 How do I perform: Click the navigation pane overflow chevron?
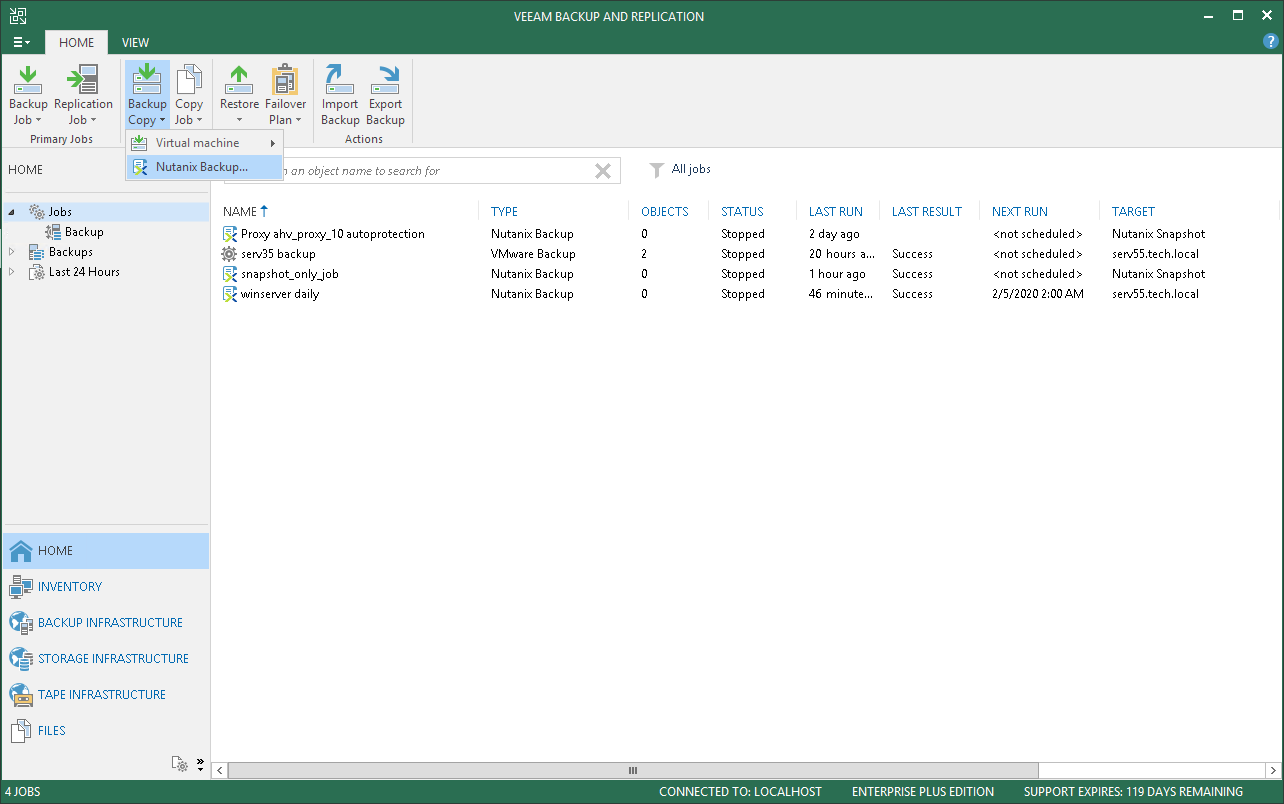coord(200,764)
